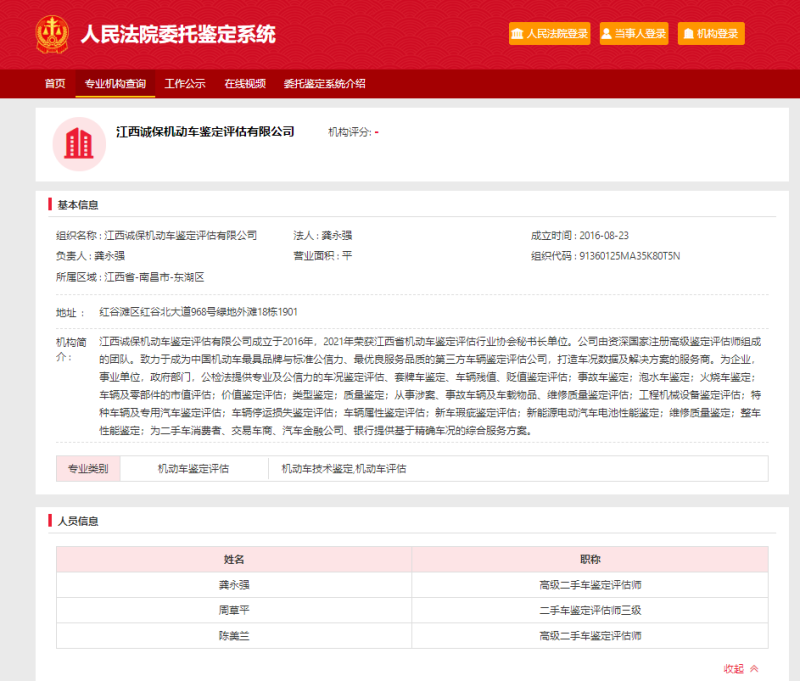
Task: Click the 机构简介 description paragraph
Action: click(x=430, y=386)
